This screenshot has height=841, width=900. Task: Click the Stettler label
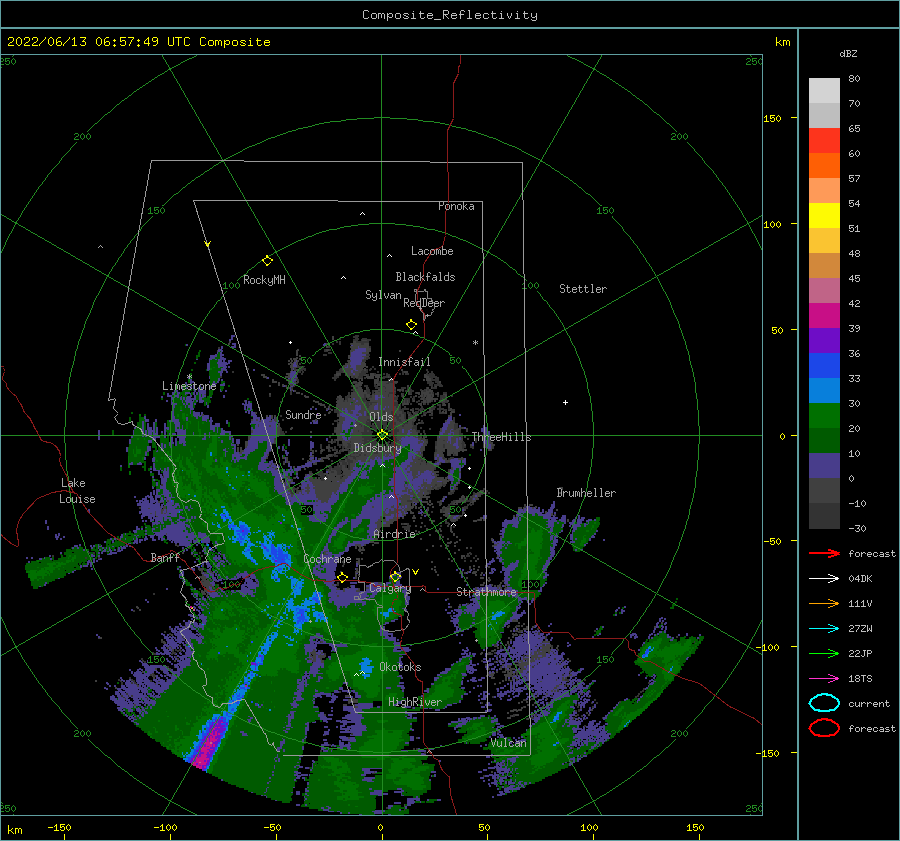click(583, 289)
